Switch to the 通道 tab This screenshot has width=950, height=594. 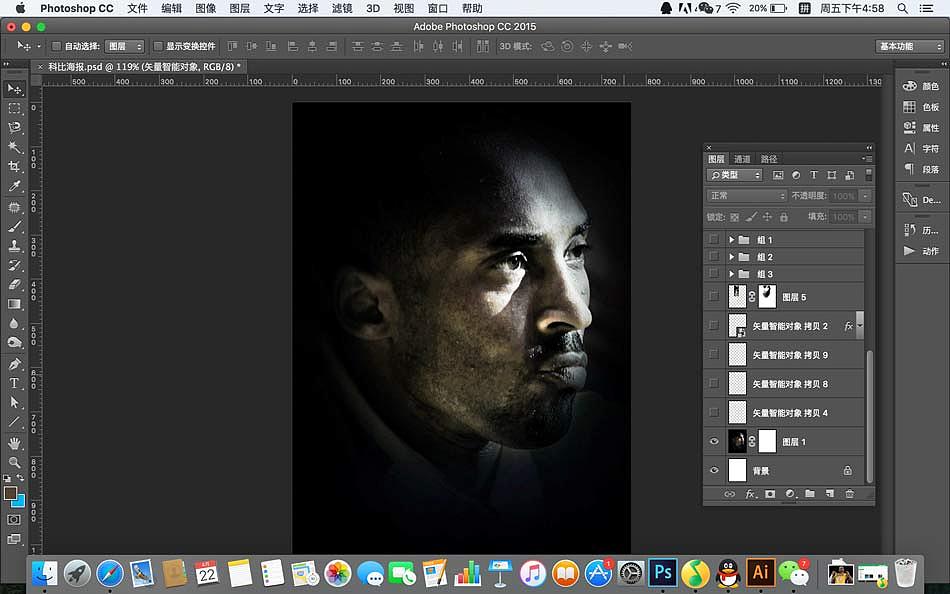pyautogui.click(x=742, y=159)
